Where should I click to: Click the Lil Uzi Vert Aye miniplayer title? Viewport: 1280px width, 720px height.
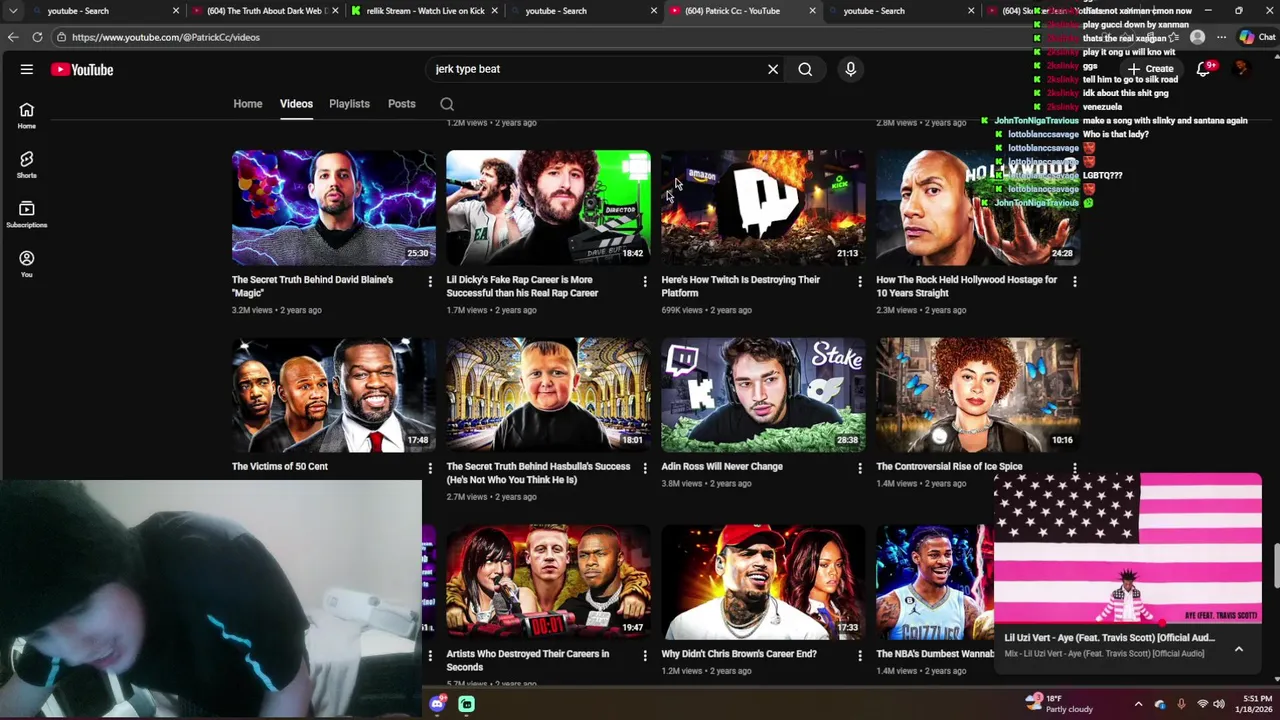pyautogui.click(x=1110, y=637)
